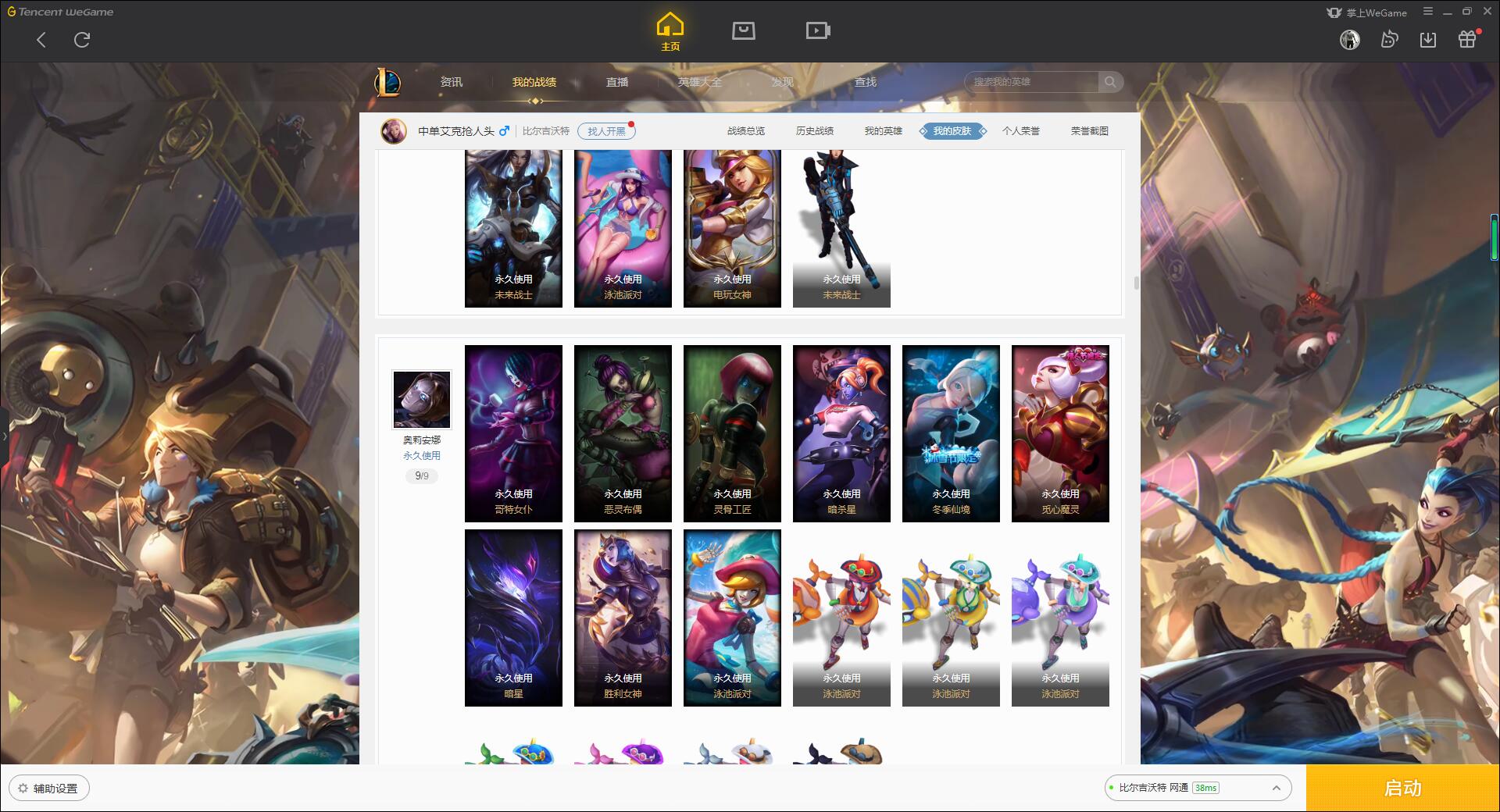The width and height of the screenshot is (1500, 812).
Task: Focus the 搜索我的英雄 search field
Action: [x=1031, y=82]
